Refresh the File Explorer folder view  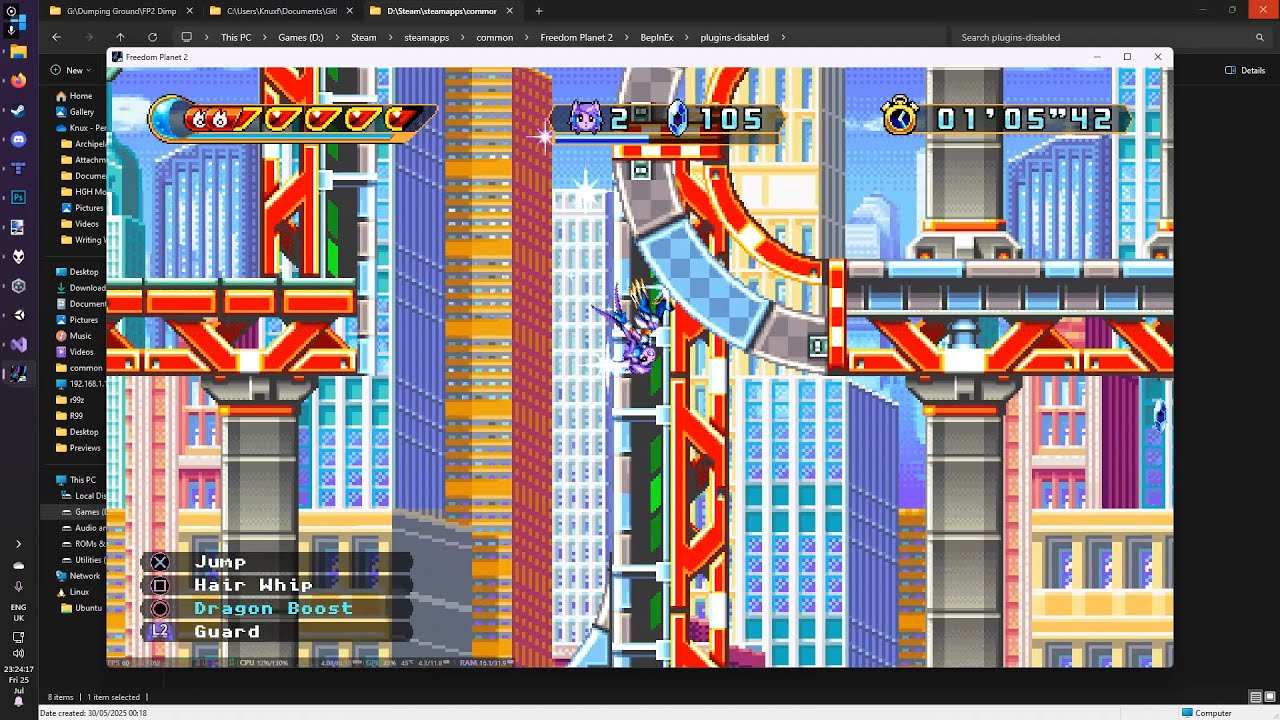point(152,37)
